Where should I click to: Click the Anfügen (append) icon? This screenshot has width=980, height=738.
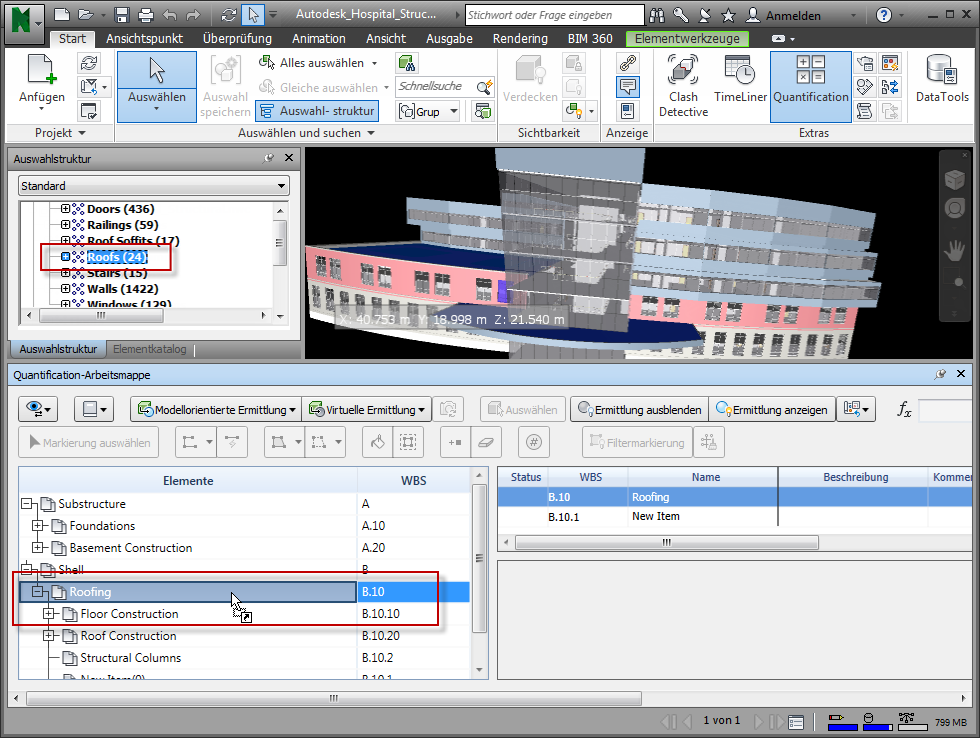tap(41, 70)
